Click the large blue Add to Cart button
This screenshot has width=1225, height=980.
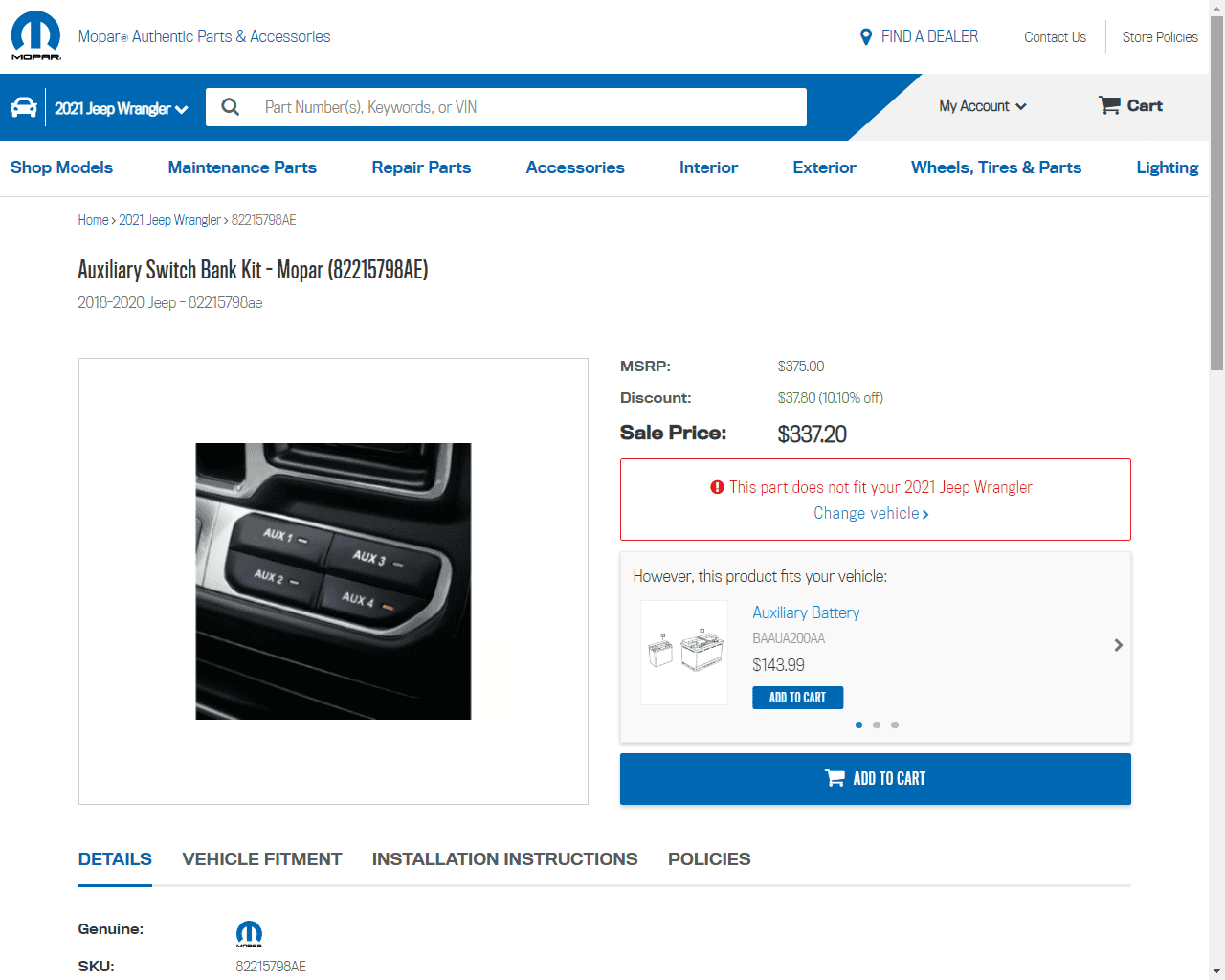(875, 778)
